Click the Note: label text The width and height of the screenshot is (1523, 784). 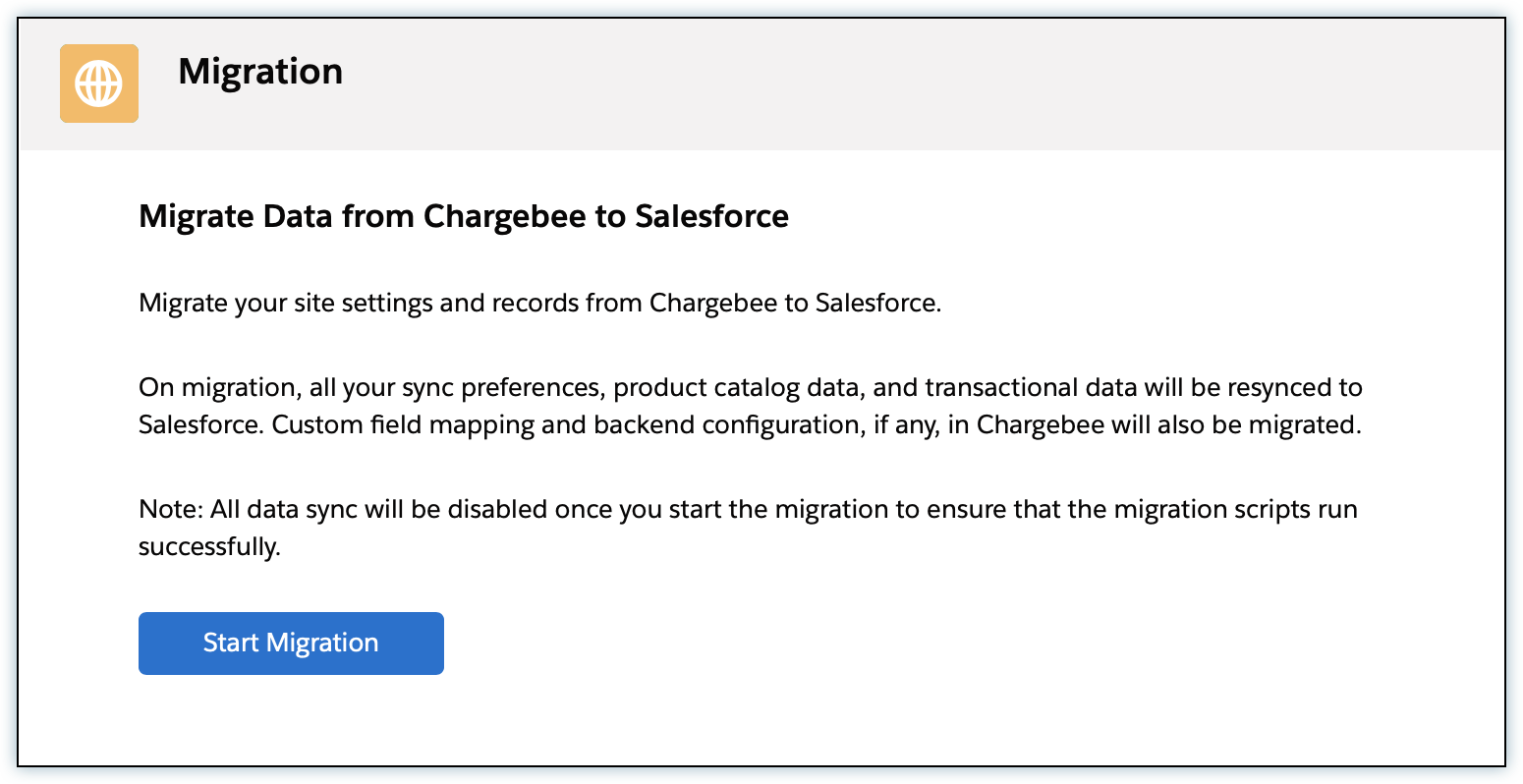tap(170, 510)
